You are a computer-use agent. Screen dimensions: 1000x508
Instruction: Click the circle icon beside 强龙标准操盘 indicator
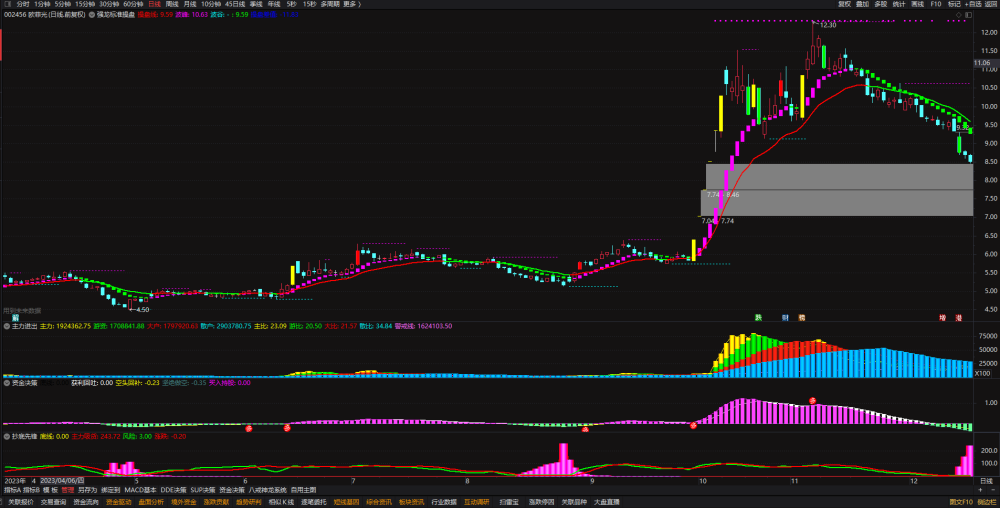[92, 14]
